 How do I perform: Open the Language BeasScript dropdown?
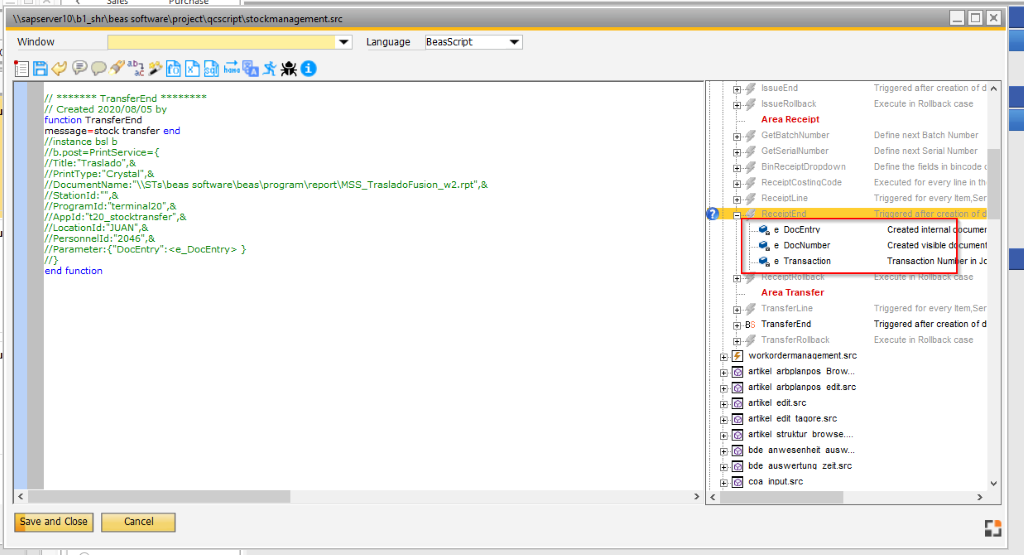(x=514, y=42)
